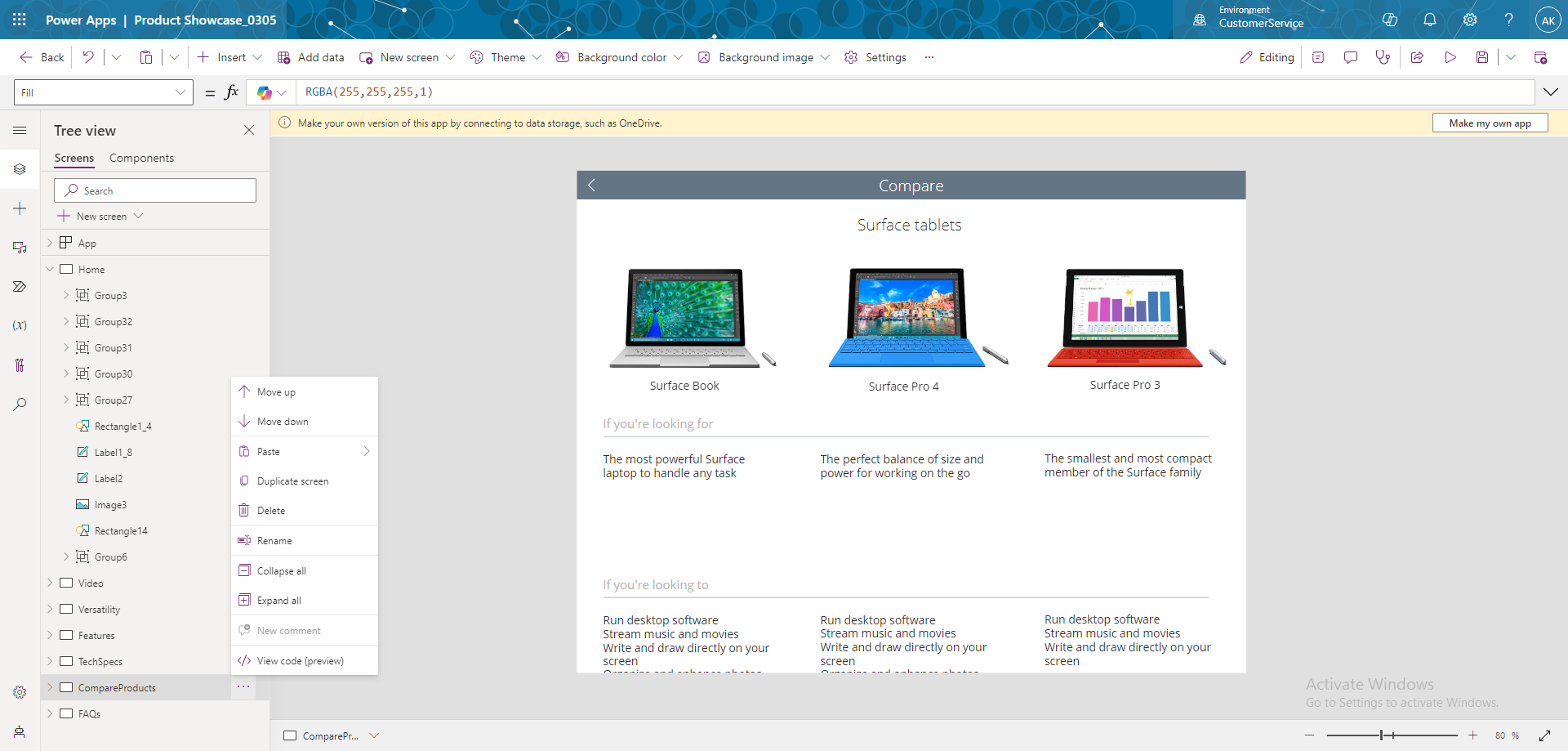This screenshot has width=1568, height=751.
Task: Click the Undo icon in toolbar
Action: coord(88,57)
